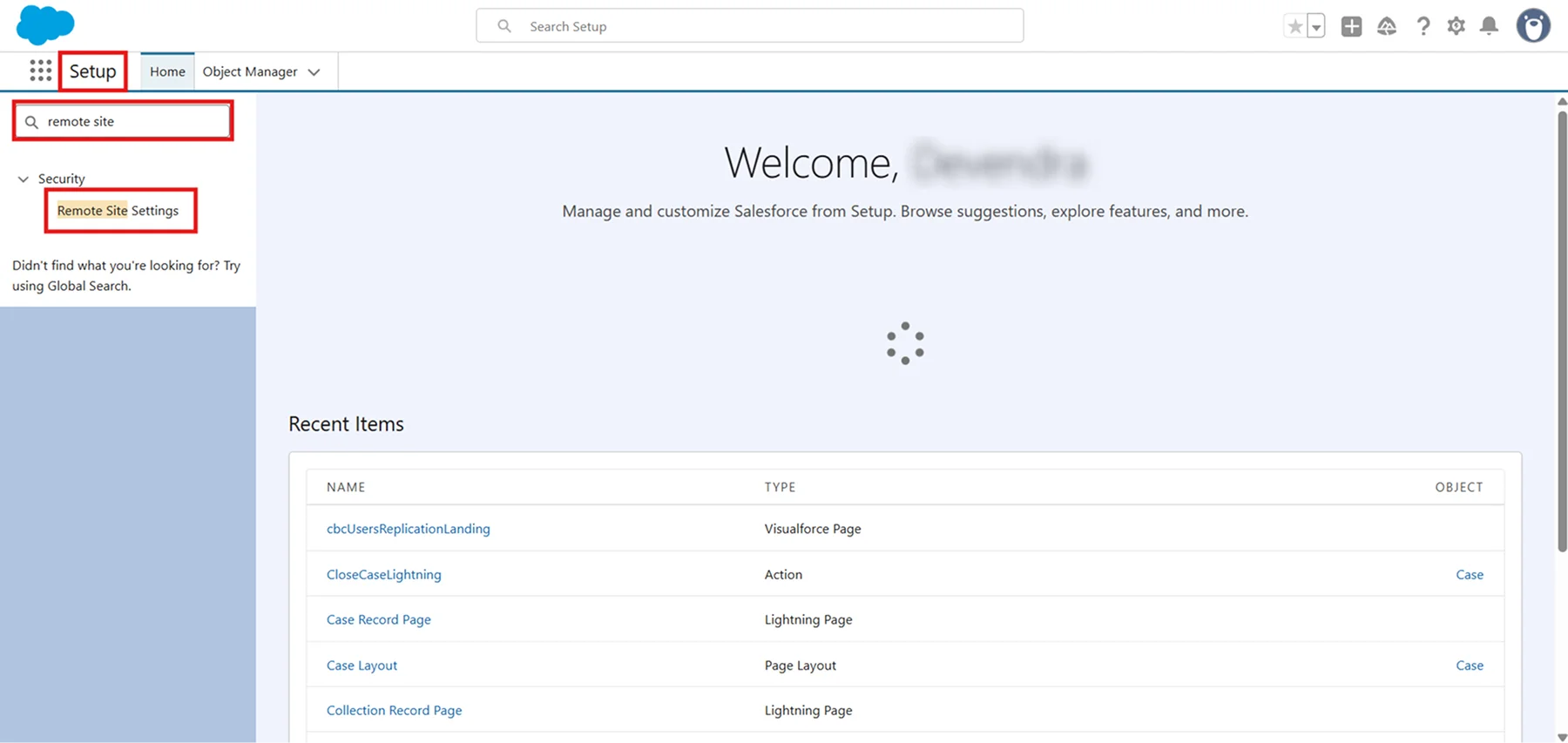Switch to the Home tab

(167, 71)
